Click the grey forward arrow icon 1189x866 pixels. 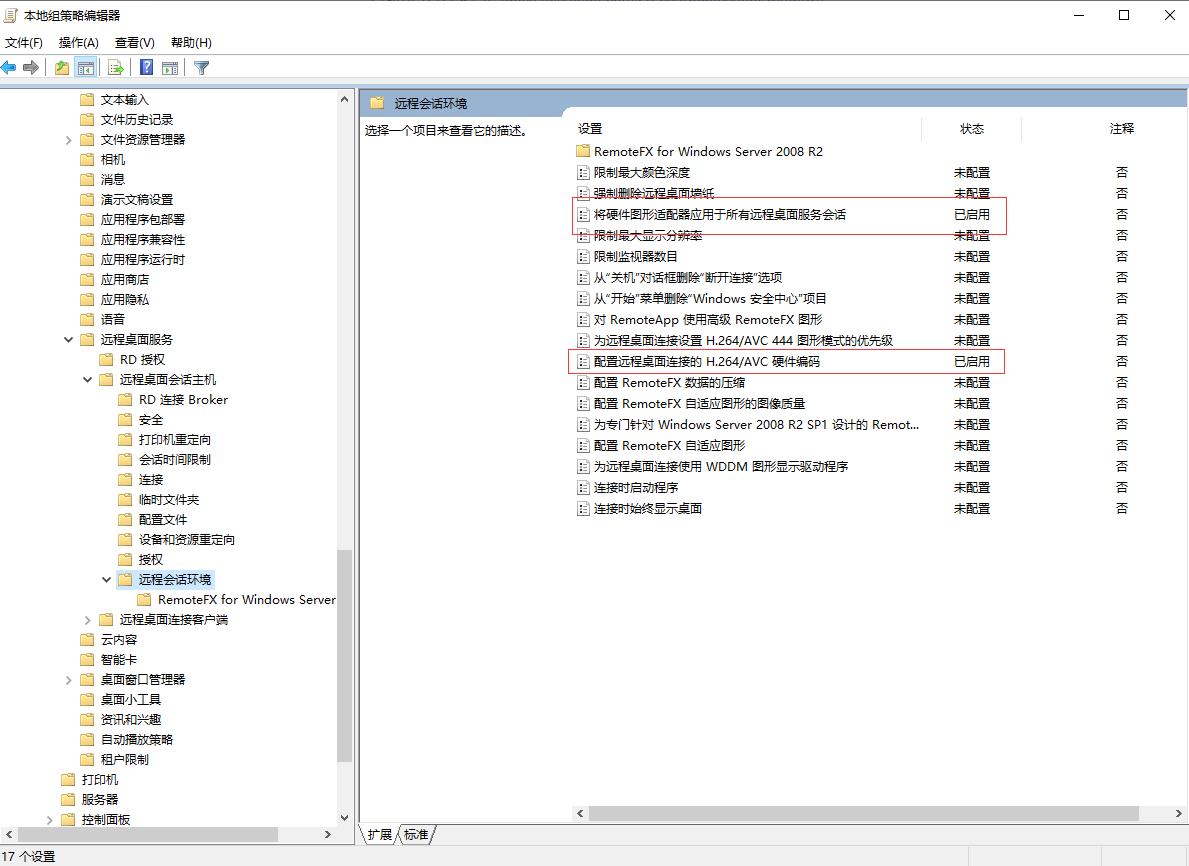click(31, 67)
